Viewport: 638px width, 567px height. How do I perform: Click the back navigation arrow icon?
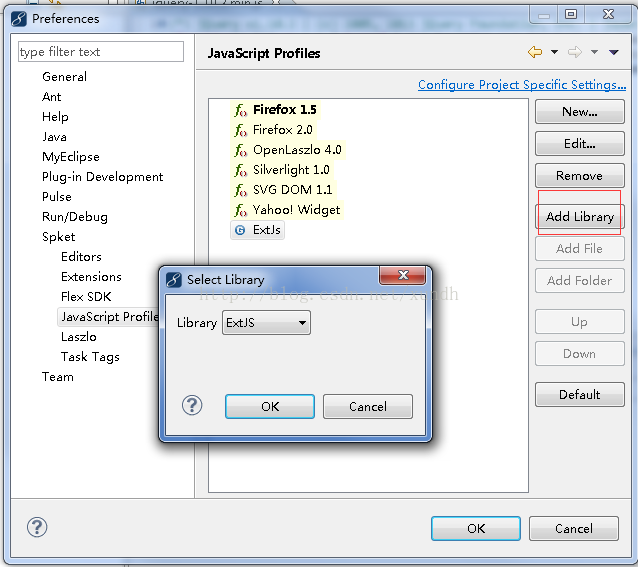point(535,52)
